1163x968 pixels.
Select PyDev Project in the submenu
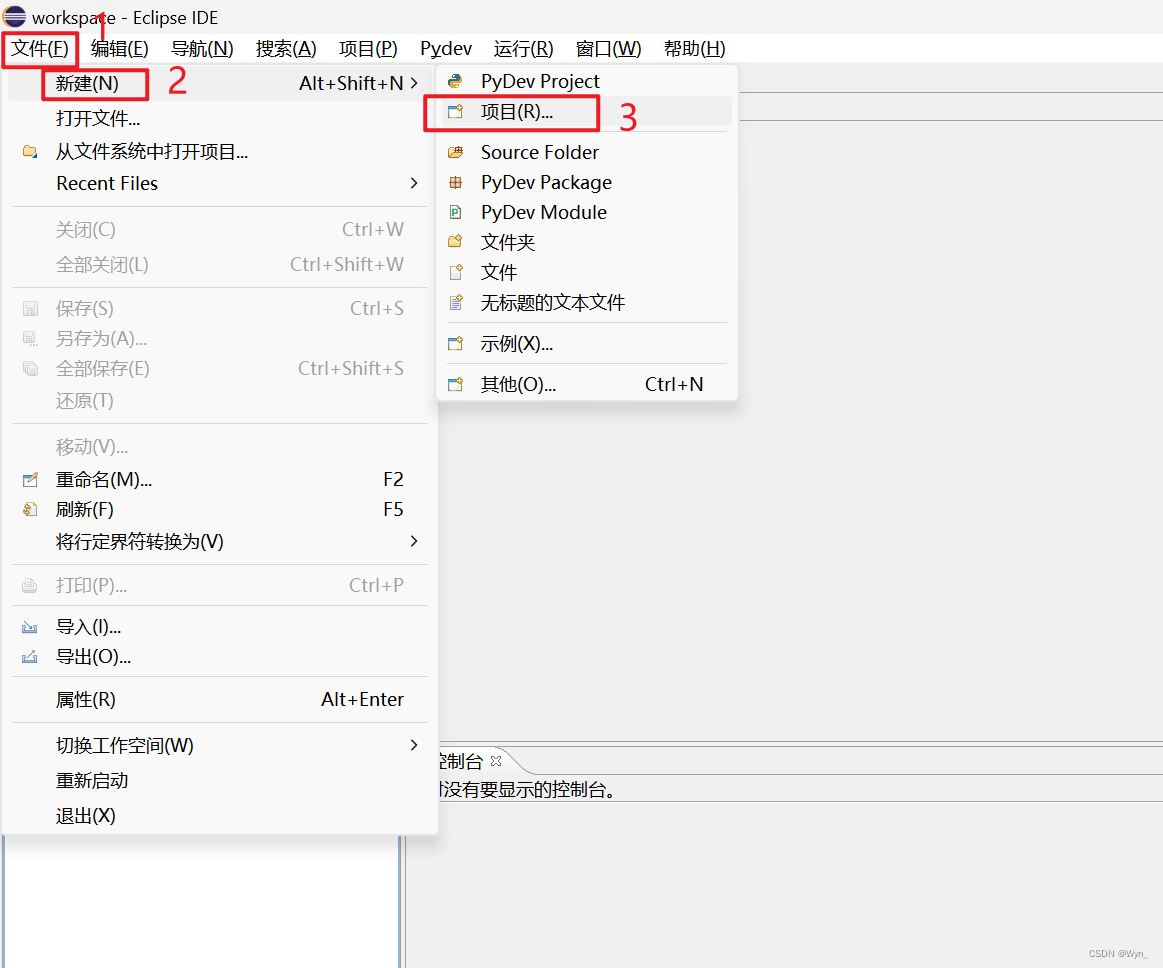[587, 81]
